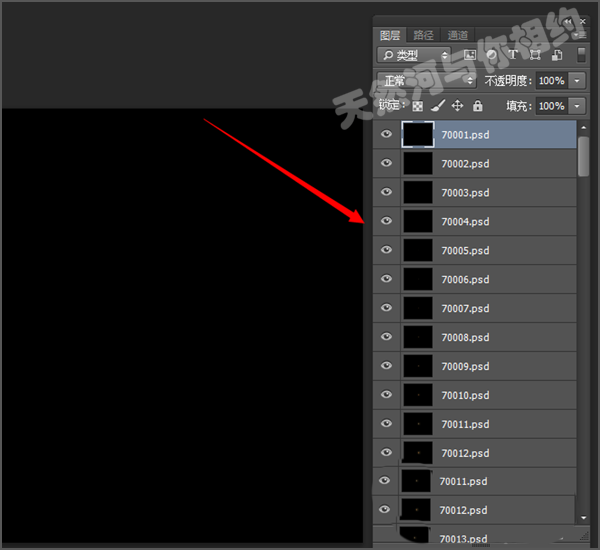600x550 pixels.
Task: Select the 70001.psd layer thumbnail
Action: tap(418, 134)
